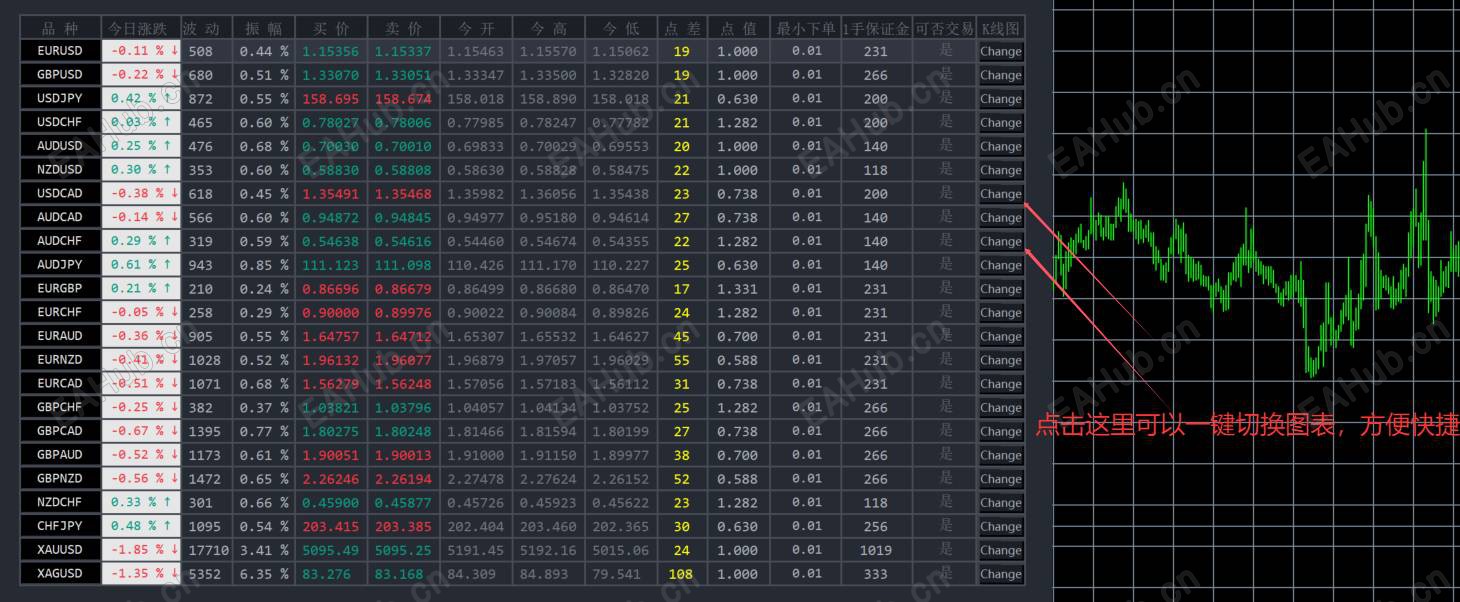
Task: Click bid price 5095.49 for XAUUSD
Action: click(x=331, y=550)
